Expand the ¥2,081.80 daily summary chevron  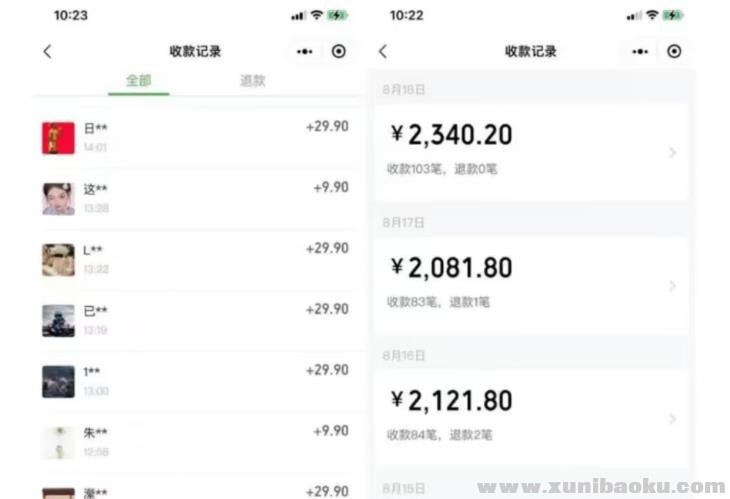coord(672,286)
